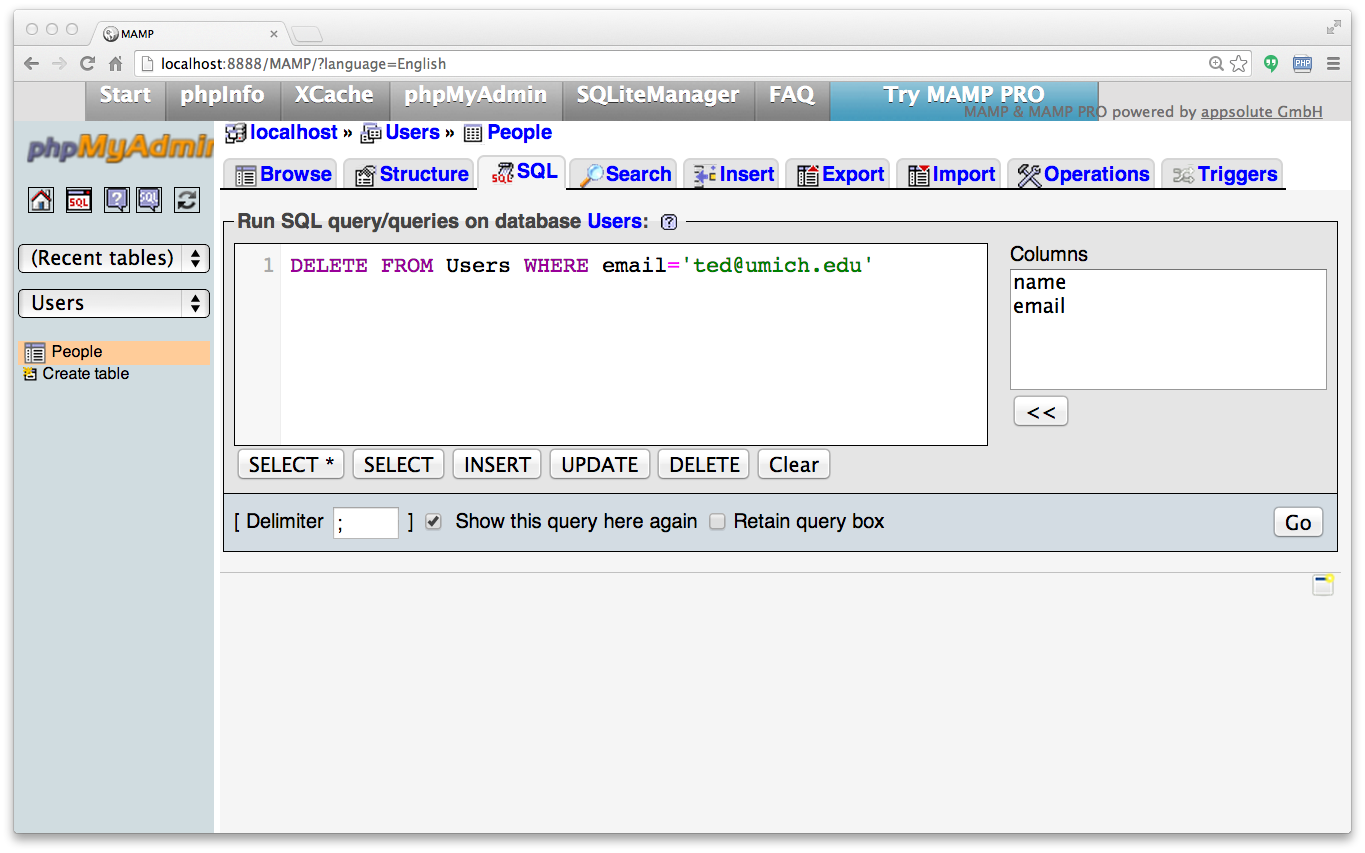The height and width of the screenshot is (853, 1365).
Task: Click browser back arrow
Action: coord(31,63)
